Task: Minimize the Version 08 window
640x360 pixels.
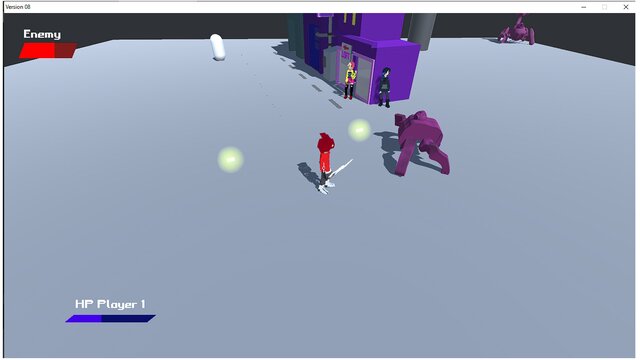Action: pyautogui.click(x=584, y=7)
